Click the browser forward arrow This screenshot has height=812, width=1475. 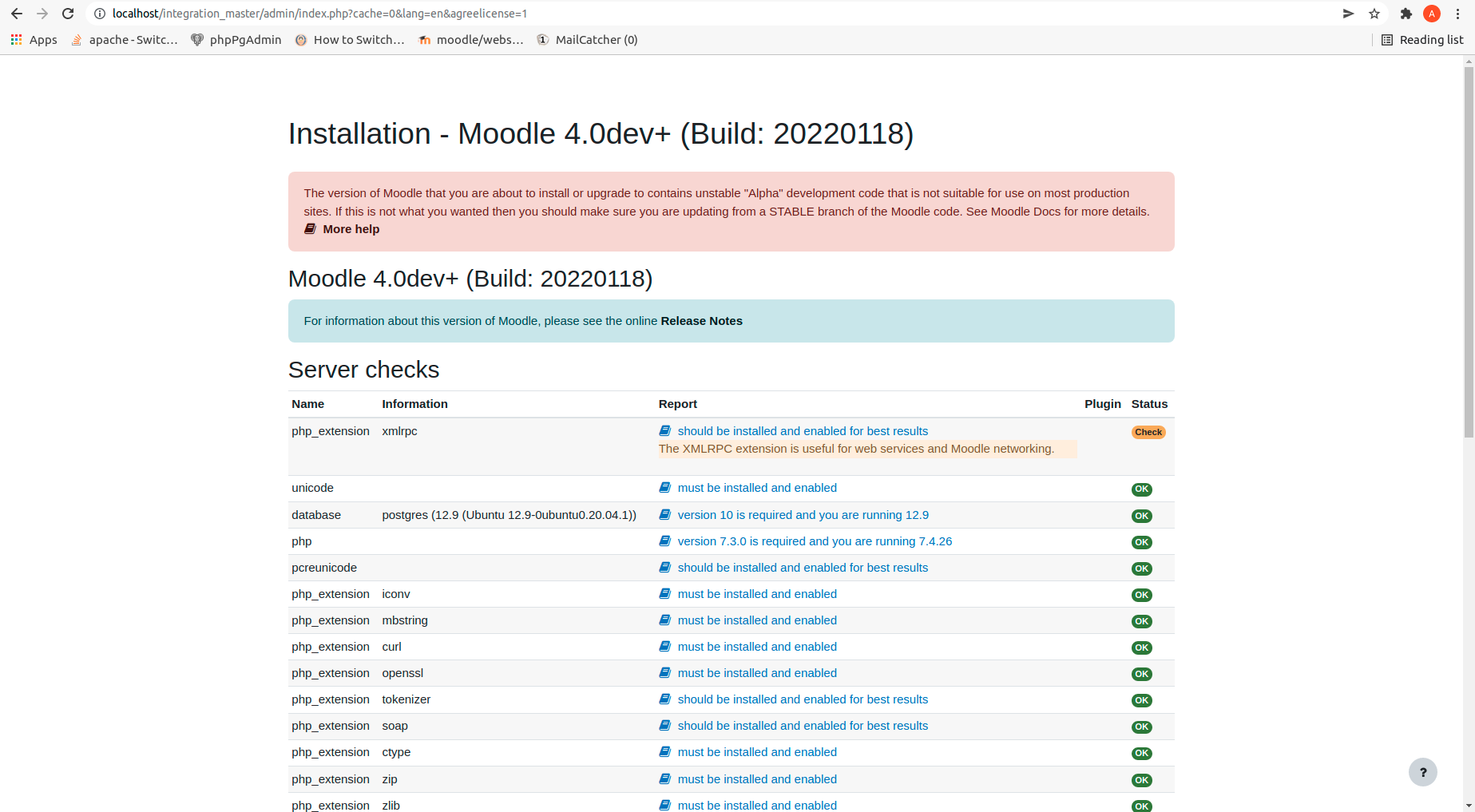click(42, 14)
